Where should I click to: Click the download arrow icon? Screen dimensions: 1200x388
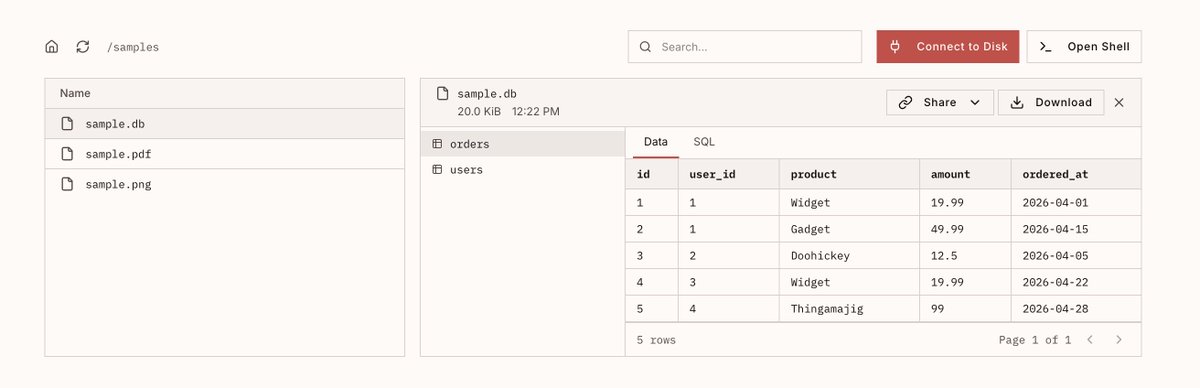coord(1018,102)
